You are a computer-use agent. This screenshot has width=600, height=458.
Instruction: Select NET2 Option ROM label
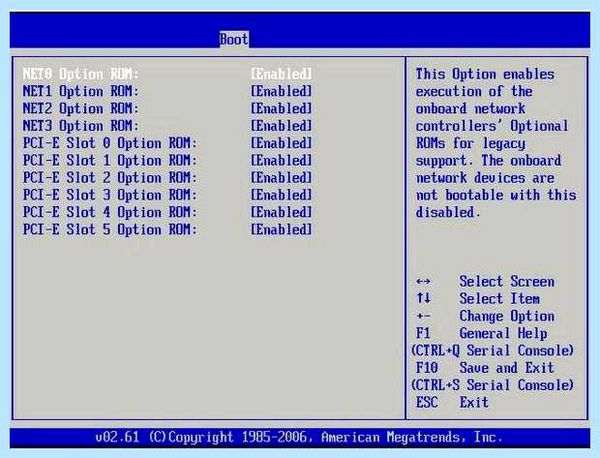point(80,108)
